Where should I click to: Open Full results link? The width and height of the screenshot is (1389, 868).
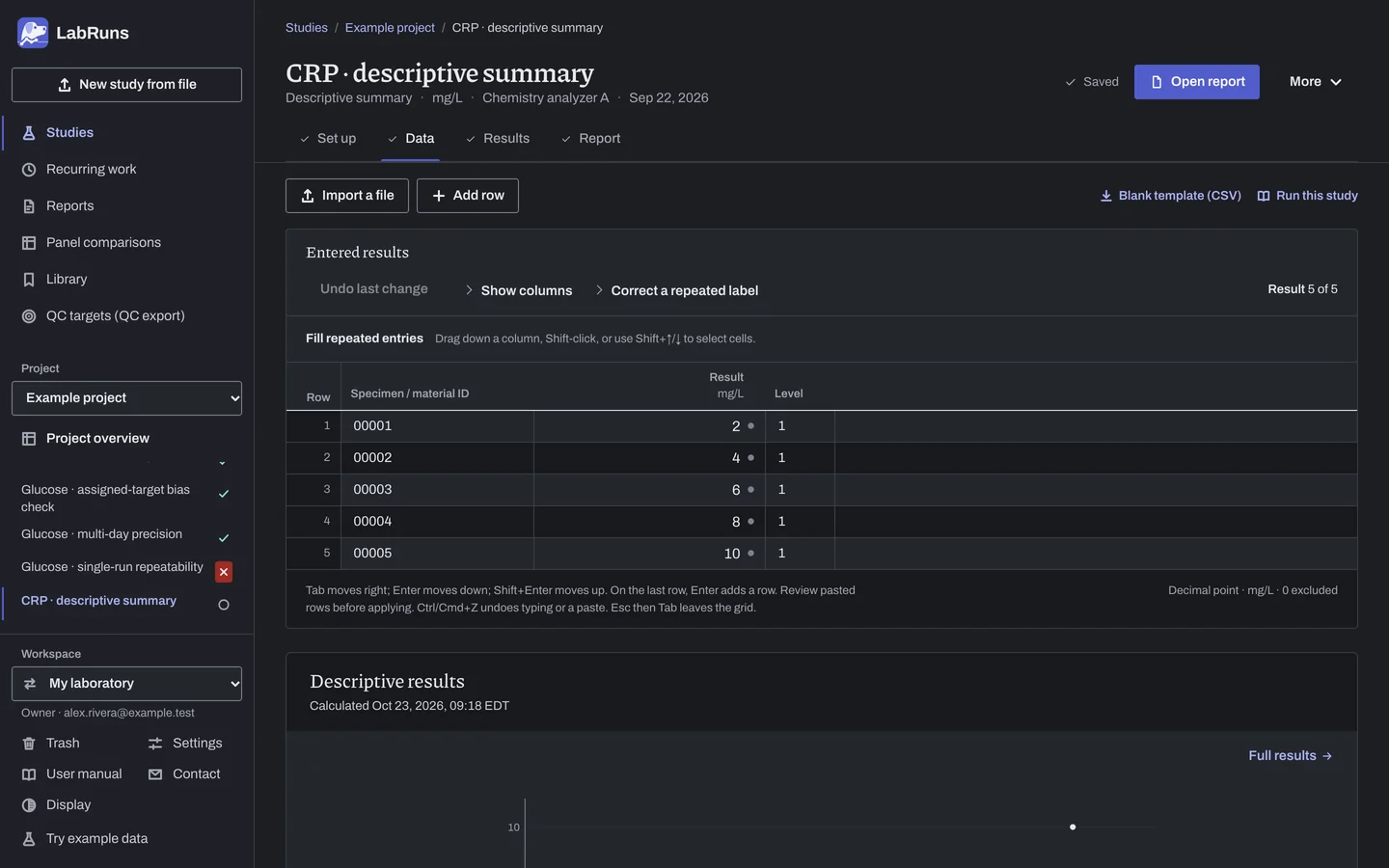(1291, 756)
